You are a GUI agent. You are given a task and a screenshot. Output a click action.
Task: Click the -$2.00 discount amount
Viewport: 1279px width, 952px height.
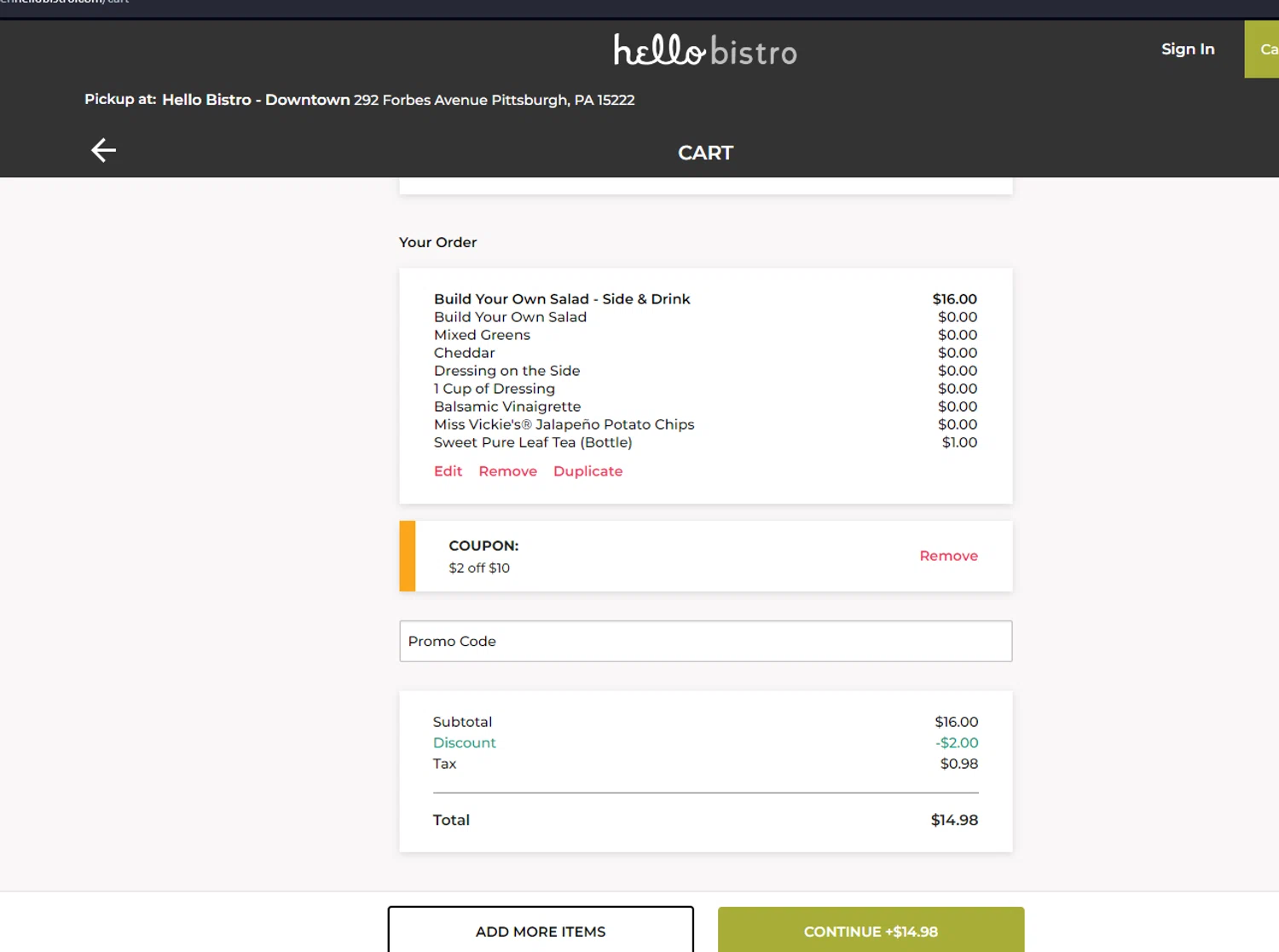(x=957, y=743)
